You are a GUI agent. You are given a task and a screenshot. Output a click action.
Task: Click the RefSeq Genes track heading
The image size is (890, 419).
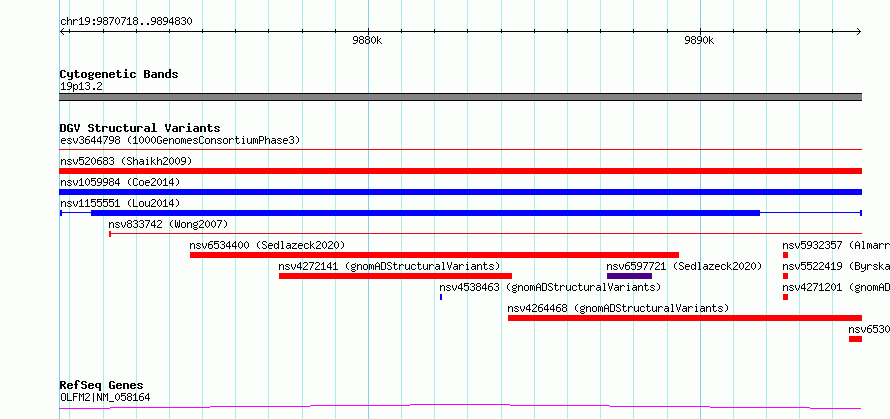click(102, 386)
